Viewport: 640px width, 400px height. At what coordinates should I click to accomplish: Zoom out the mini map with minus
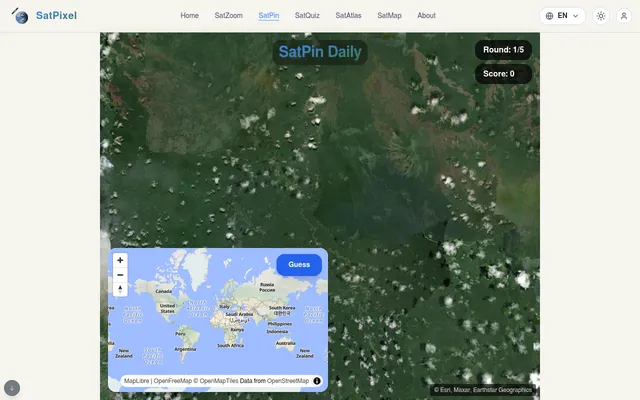tap(120, 275)
